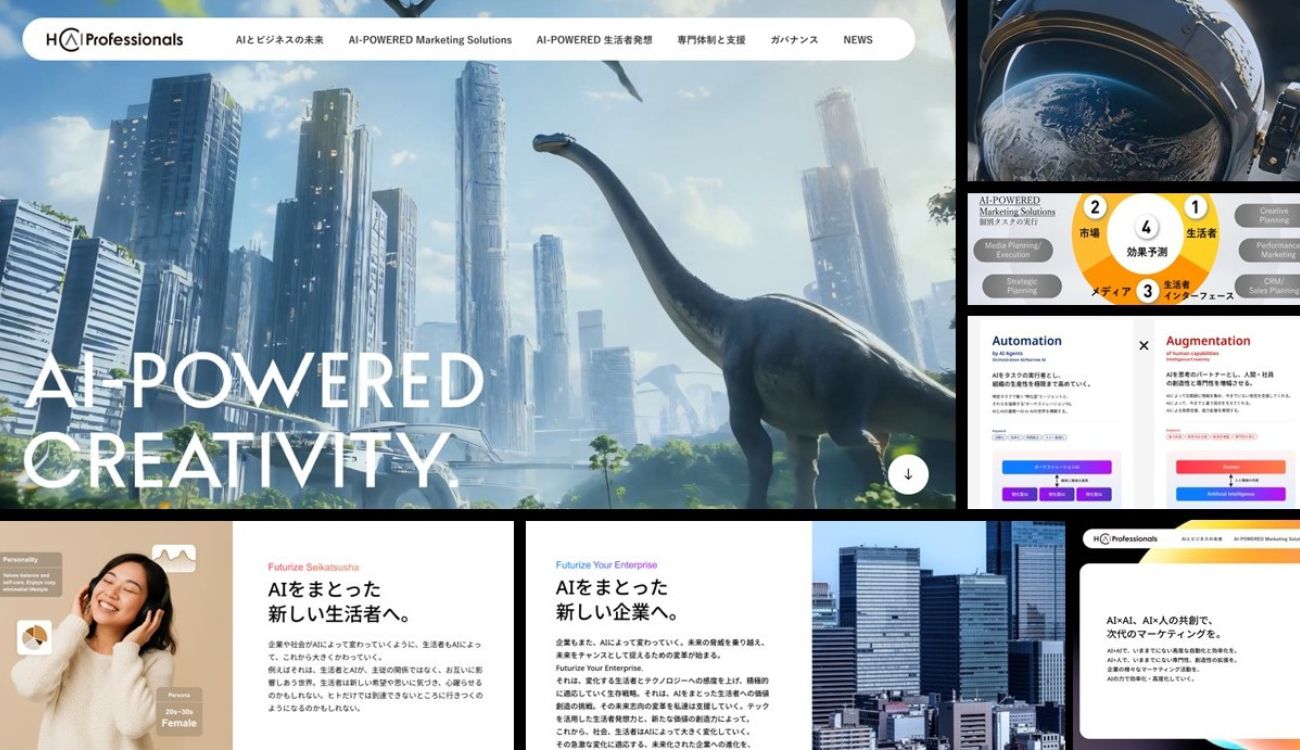
Task: Select the number 3 circle labeled メディア
Action: (1147, 290)
